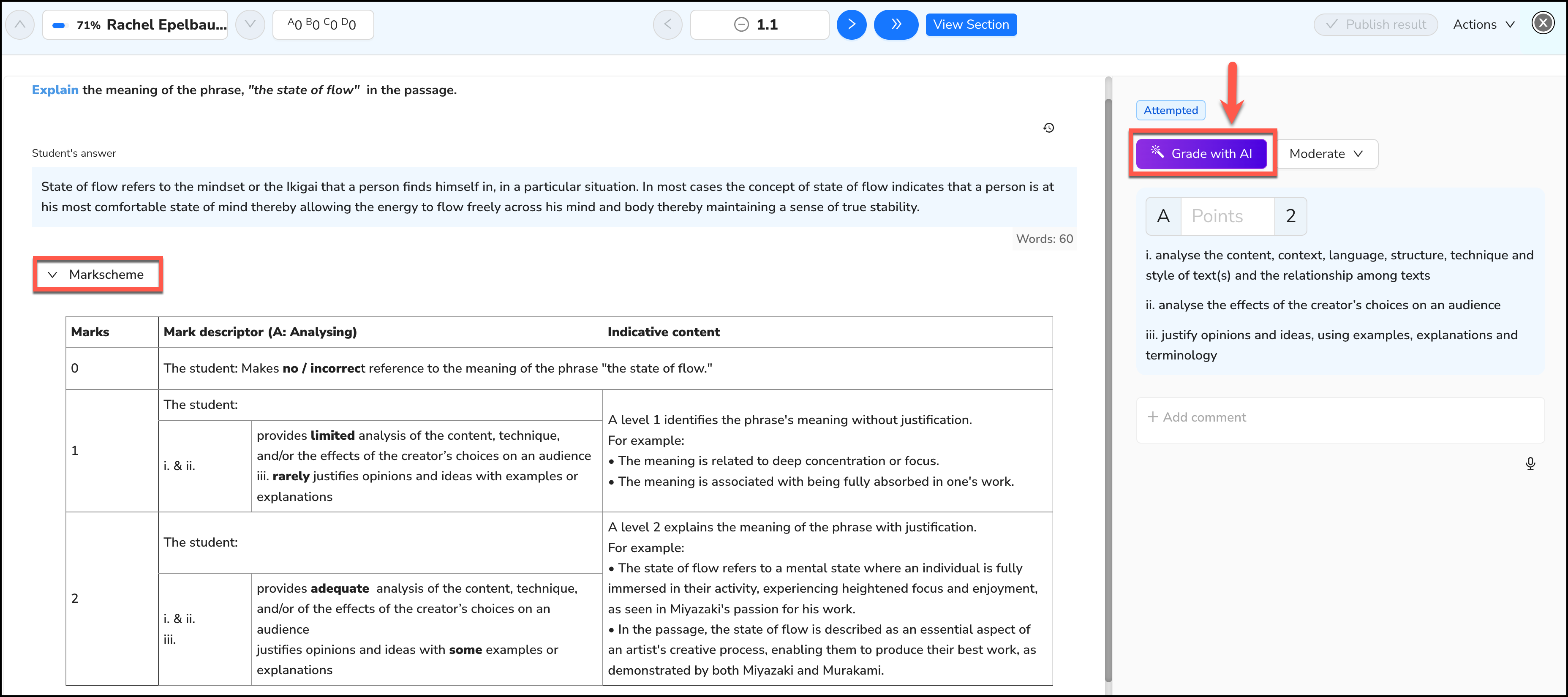Select the A criterion tab in the points panel
Viewport: 1568px width, 697px height.
click(1163, 215)
